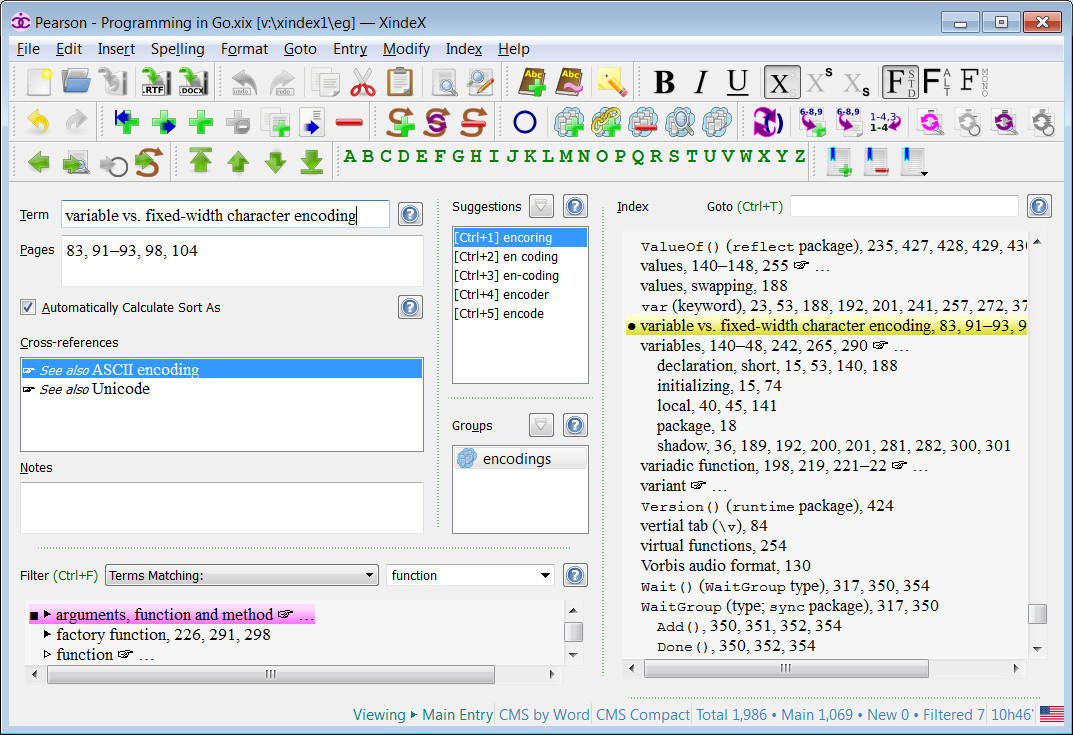Select the monospace font button
This screenshot has width=1073, height=735.
pyautogui.click(x=974, y=83)
